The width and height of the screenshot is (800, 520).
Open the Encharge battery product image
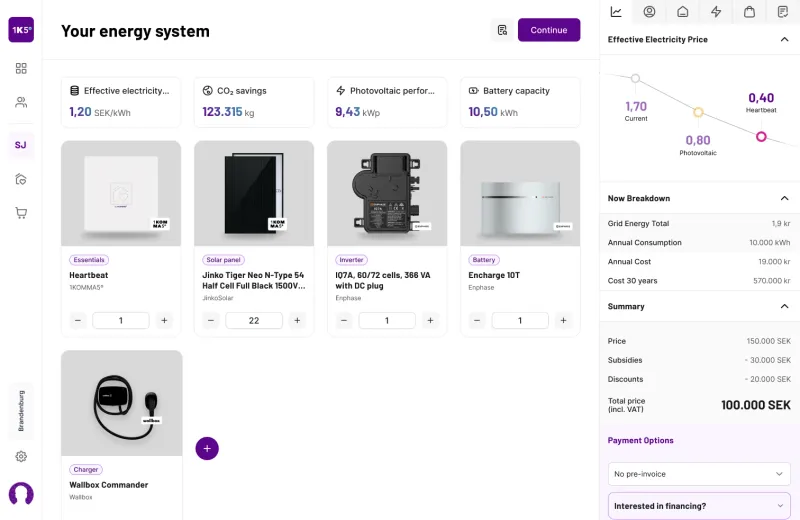(520, 193)
